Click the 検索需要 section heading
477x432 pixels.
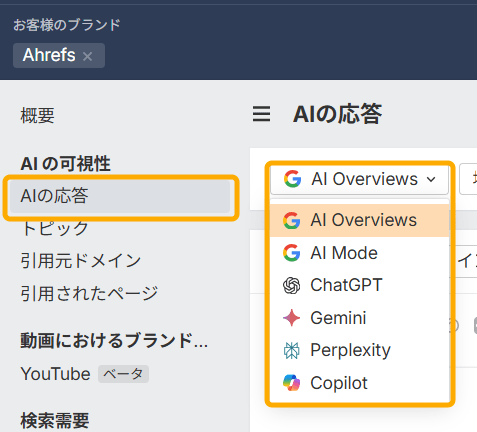coord(55,420)
